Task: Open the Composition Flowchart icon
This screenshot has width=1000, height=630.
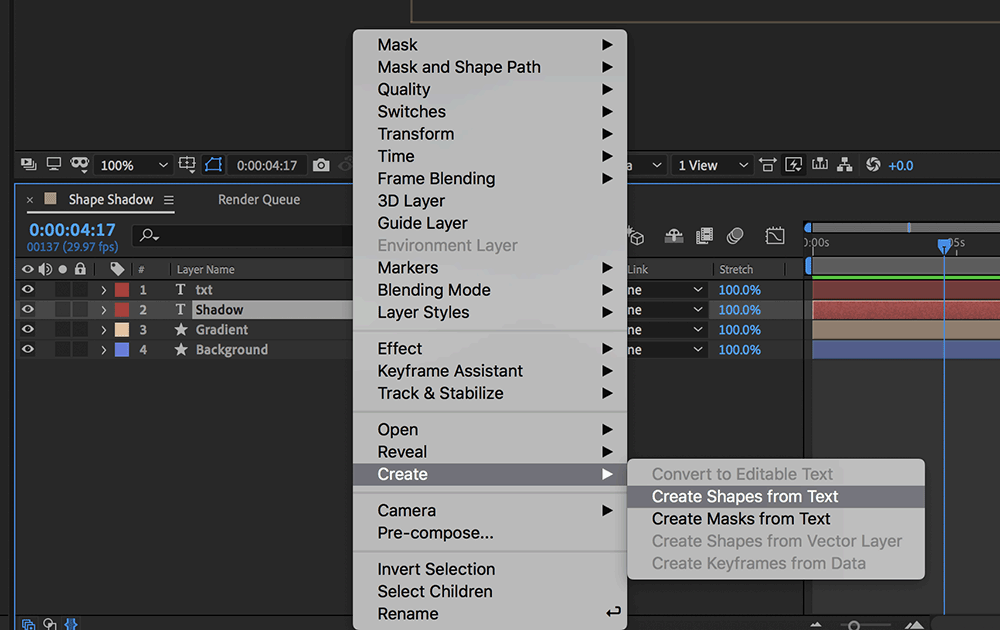Action: coord(844,165)
